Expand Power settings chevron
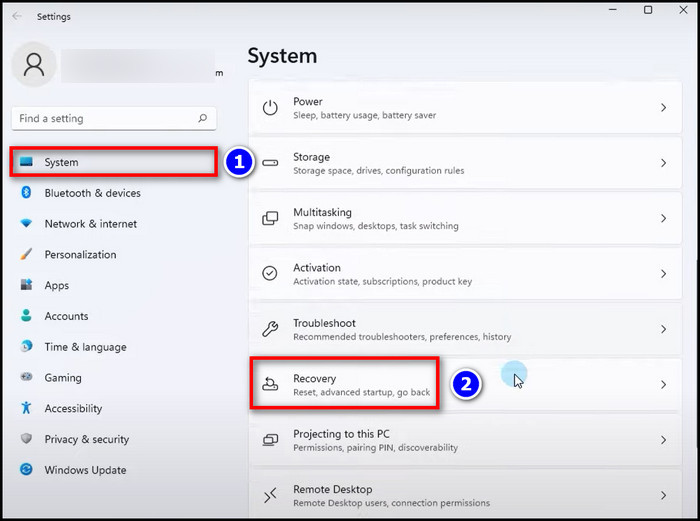Screen dimensions: 700x521 point(663,108)
